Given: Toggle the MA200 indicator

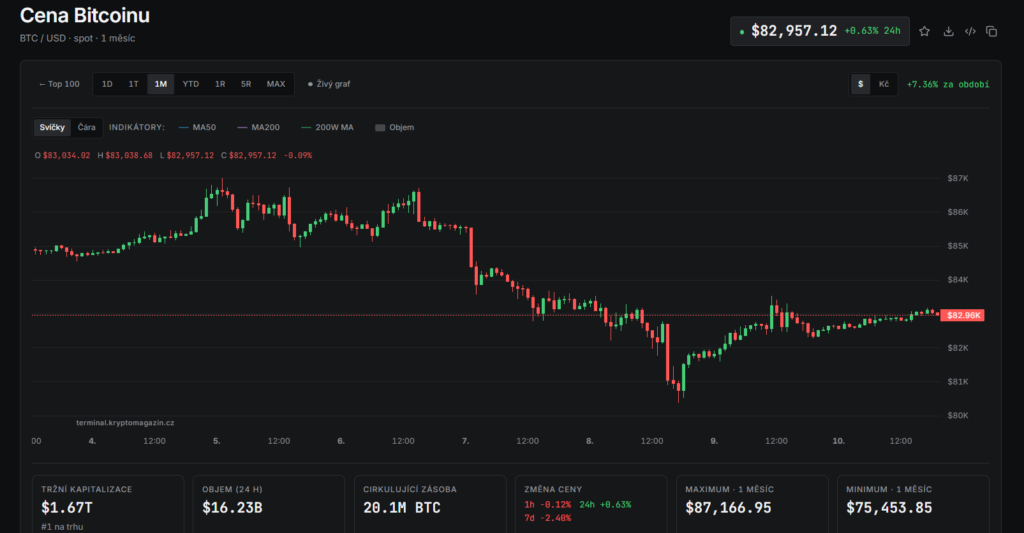Looking at the screenshot, I should (x=258, y=127).
